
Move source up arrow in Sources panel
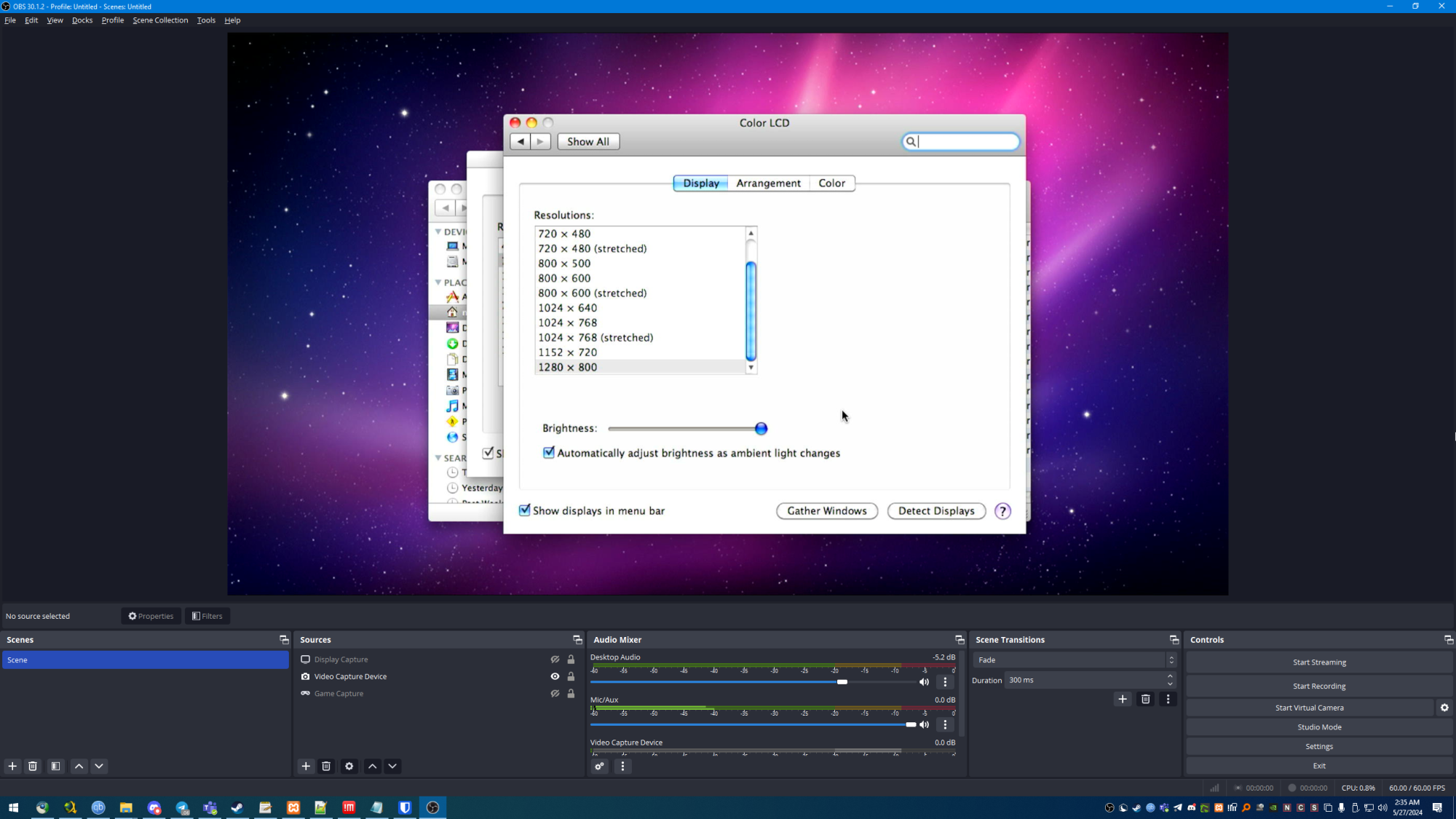click(x=373, y=766)
